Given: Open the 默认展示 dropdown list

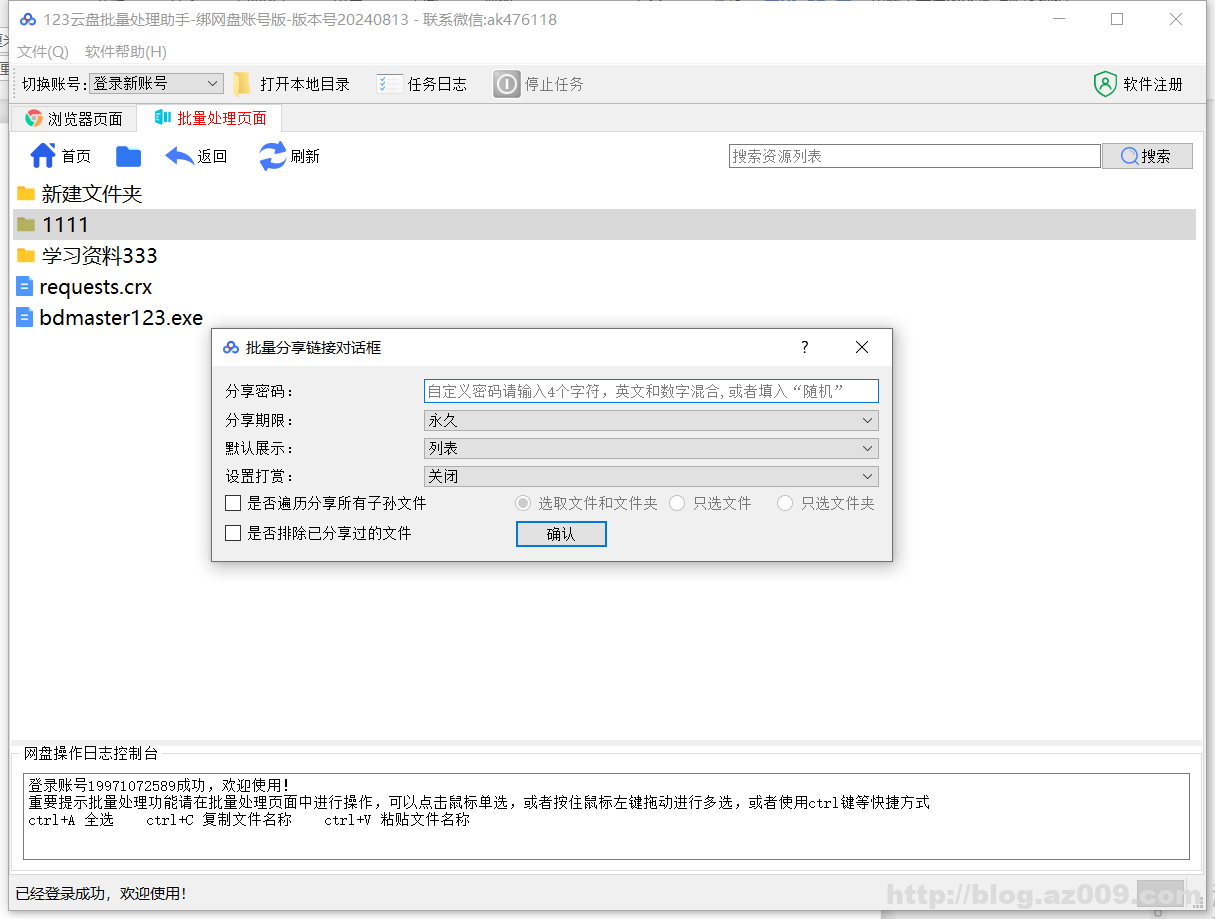Looking at the screenshot, I should tap(651, 449).
